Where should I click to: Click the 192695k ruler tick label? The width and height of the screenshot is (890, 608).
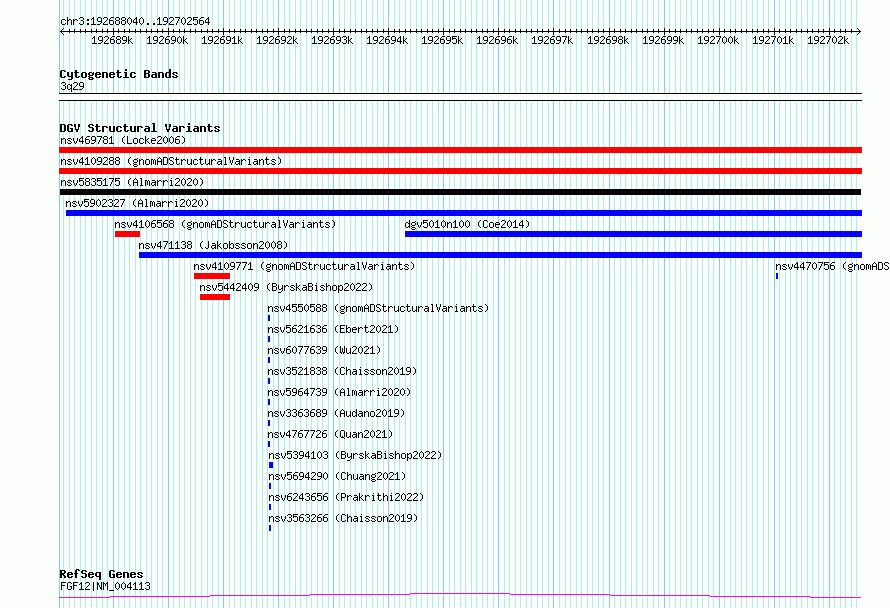[442, 40]
